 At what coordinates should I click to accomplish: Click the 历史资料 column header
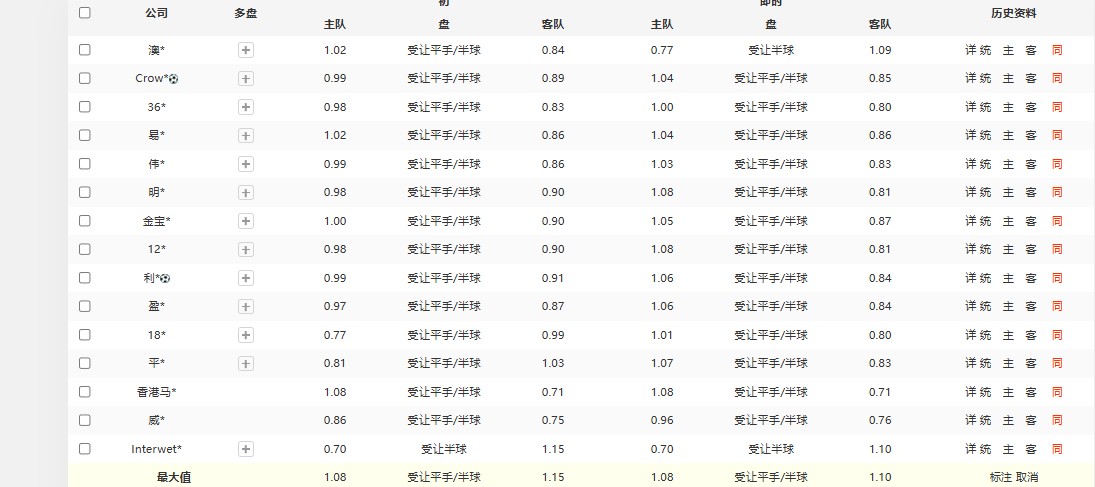pos(1014,13)
